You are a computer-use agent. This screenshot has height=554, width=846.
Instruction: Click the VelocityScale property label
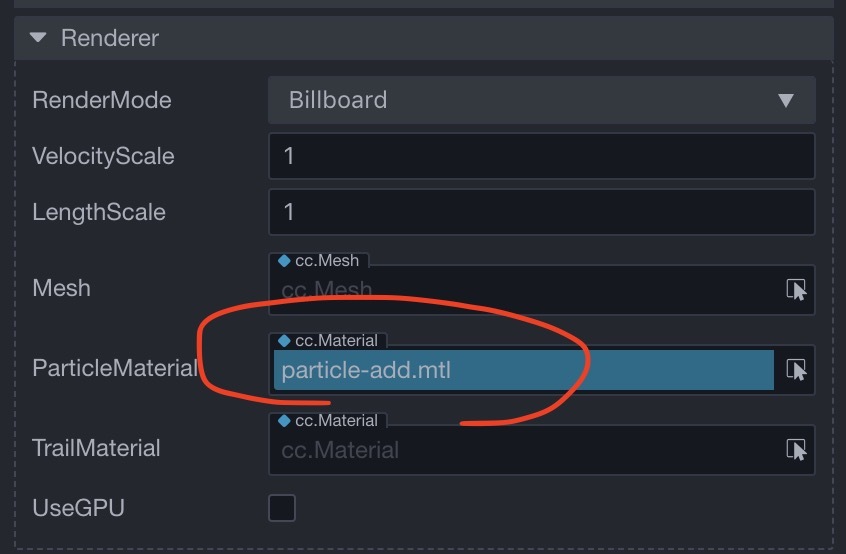[x=103, y=156]
